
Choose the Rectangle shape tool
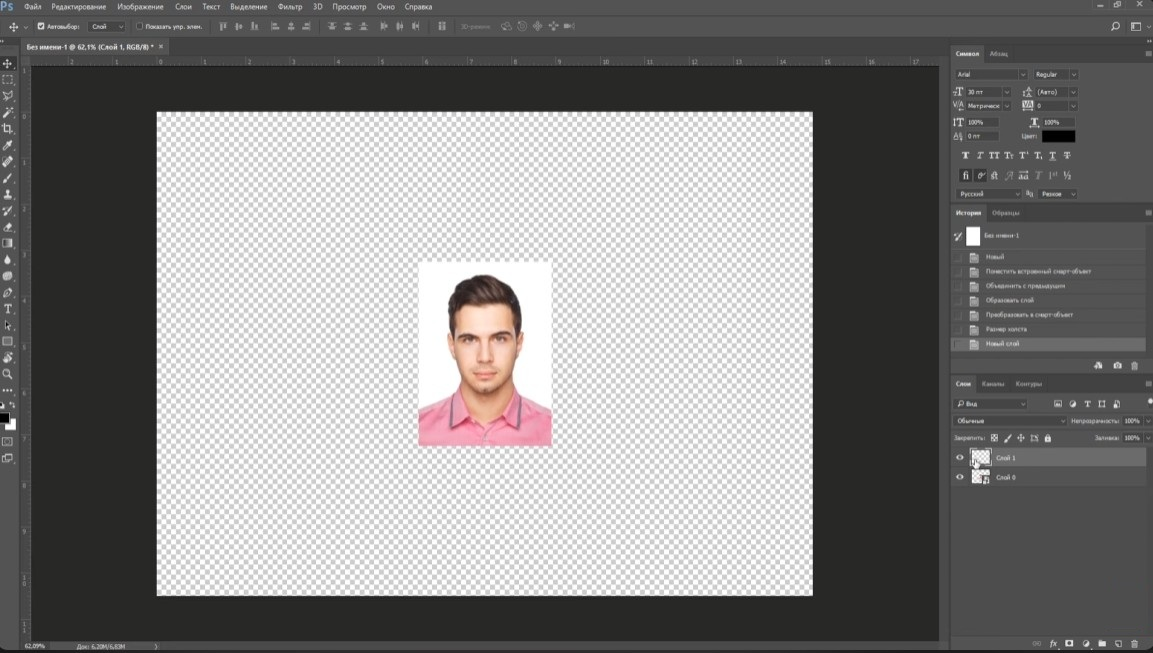click(8, 341)
